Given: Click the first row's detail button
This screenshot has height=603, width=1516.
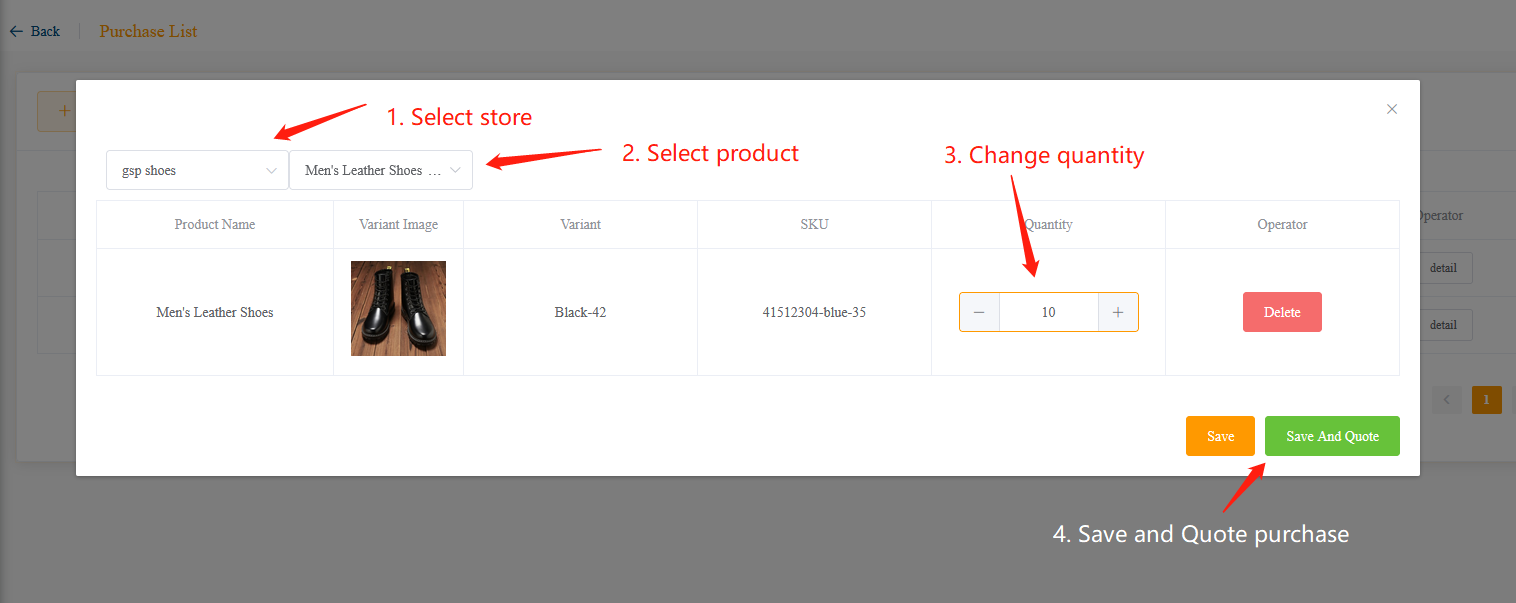Looking at the screenshot, I should [1443, 268].
